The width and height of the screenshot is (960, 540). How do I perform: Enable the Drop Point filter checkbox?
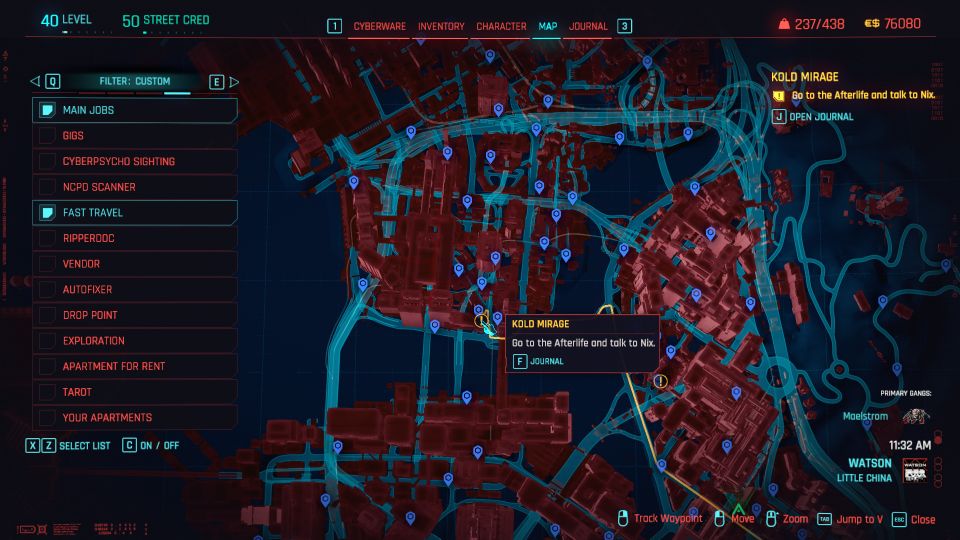coord(47,315)
